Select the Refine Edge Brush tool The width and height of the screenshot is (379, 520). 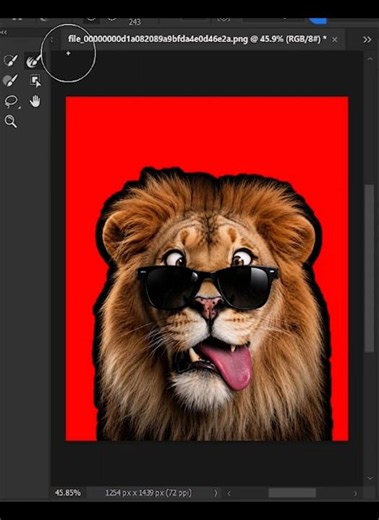point(33,61)
